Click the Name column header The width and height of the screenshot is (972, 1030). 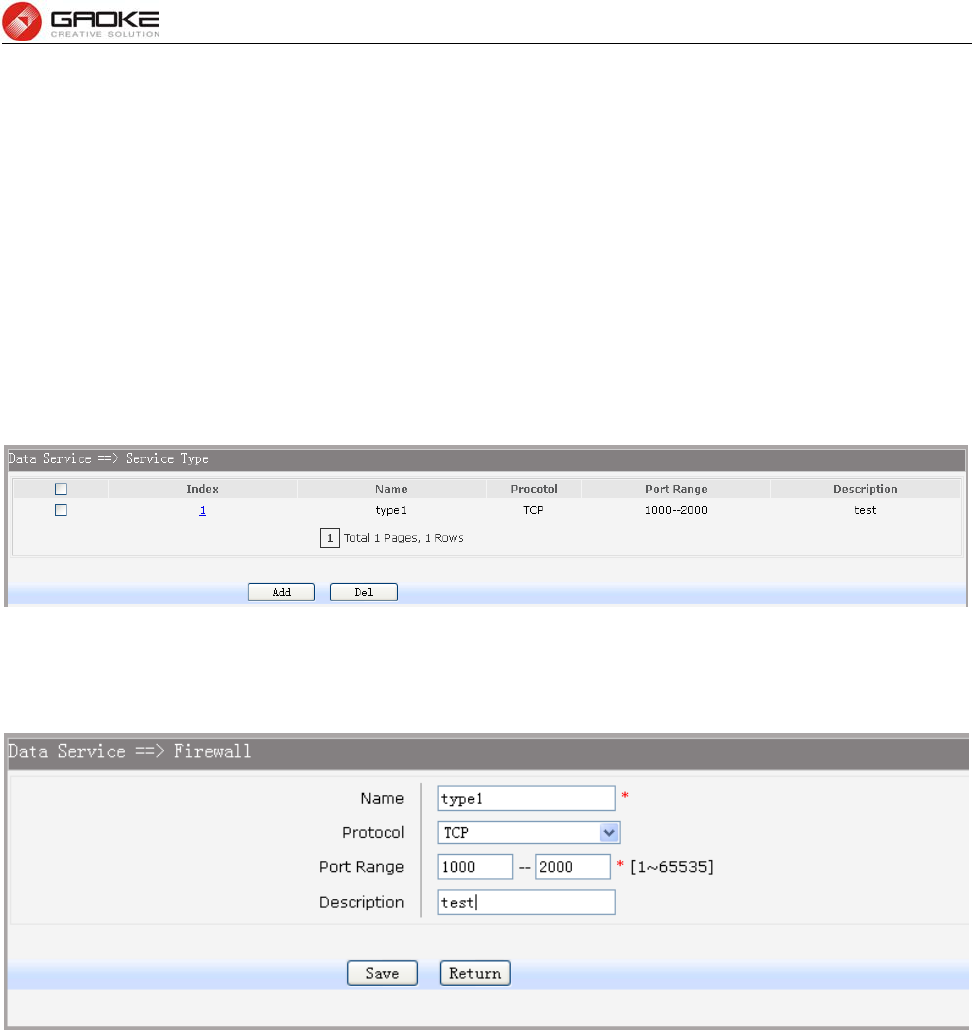click(x=391, y=489)
